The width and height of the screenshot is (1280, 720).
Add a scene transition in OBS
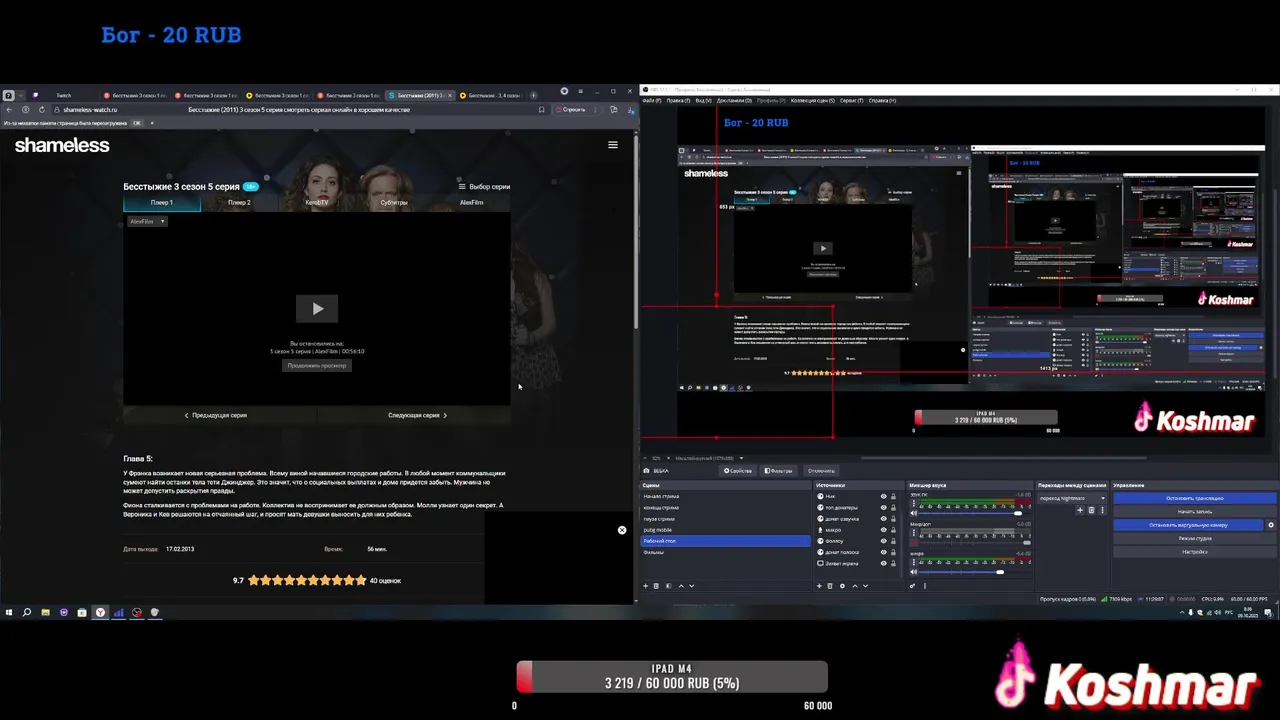(1080, 510)
